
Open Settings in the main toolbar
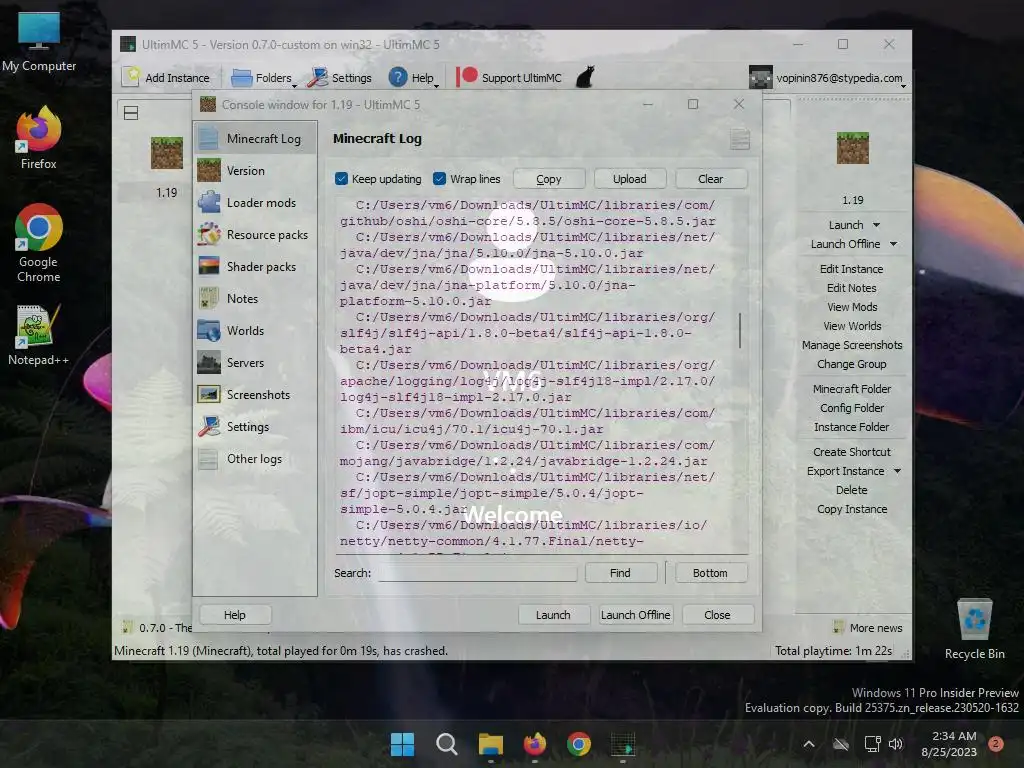click(x=340, y=78)
